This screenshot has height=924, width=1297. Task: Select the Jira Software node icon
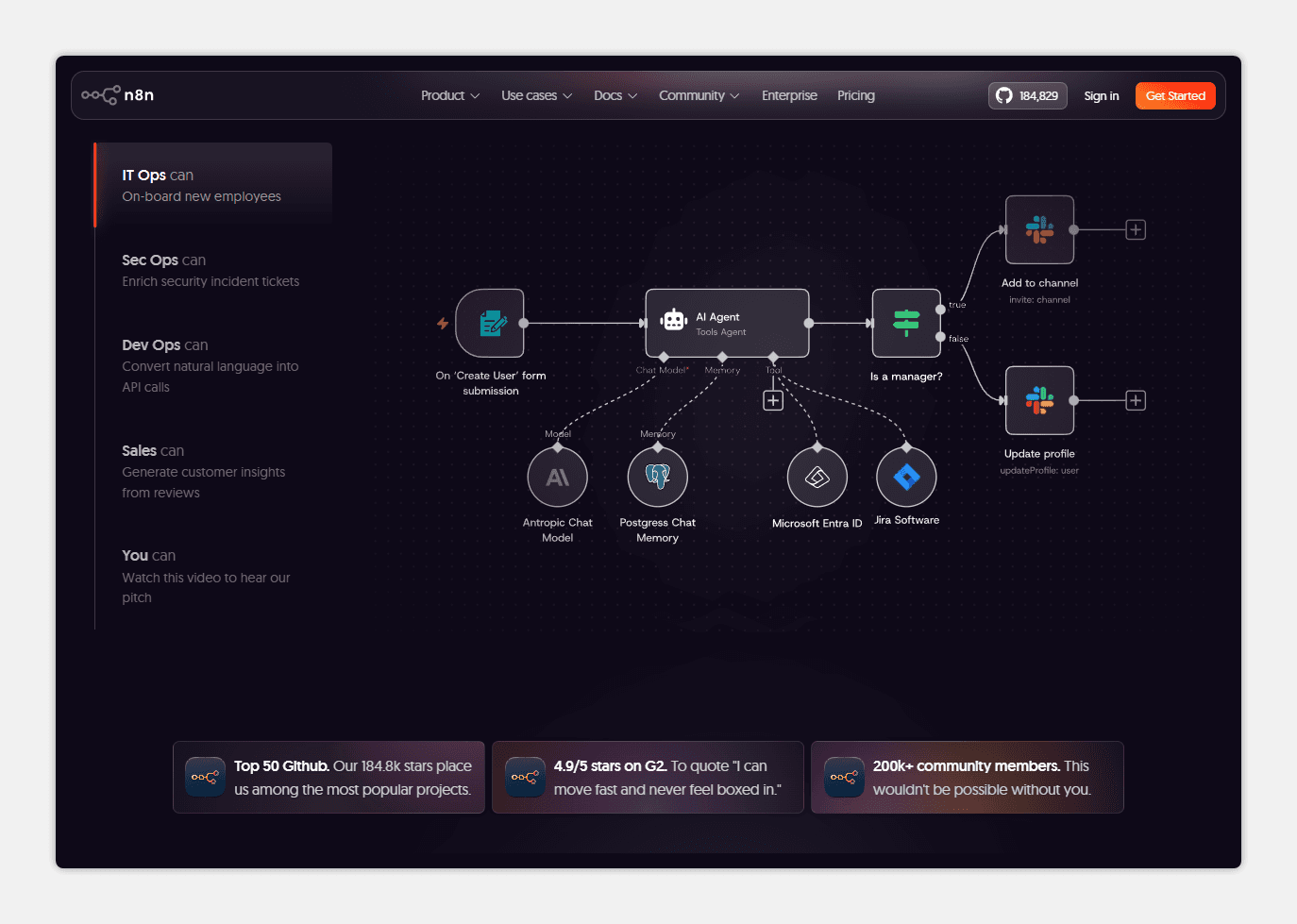pos(906,477)
